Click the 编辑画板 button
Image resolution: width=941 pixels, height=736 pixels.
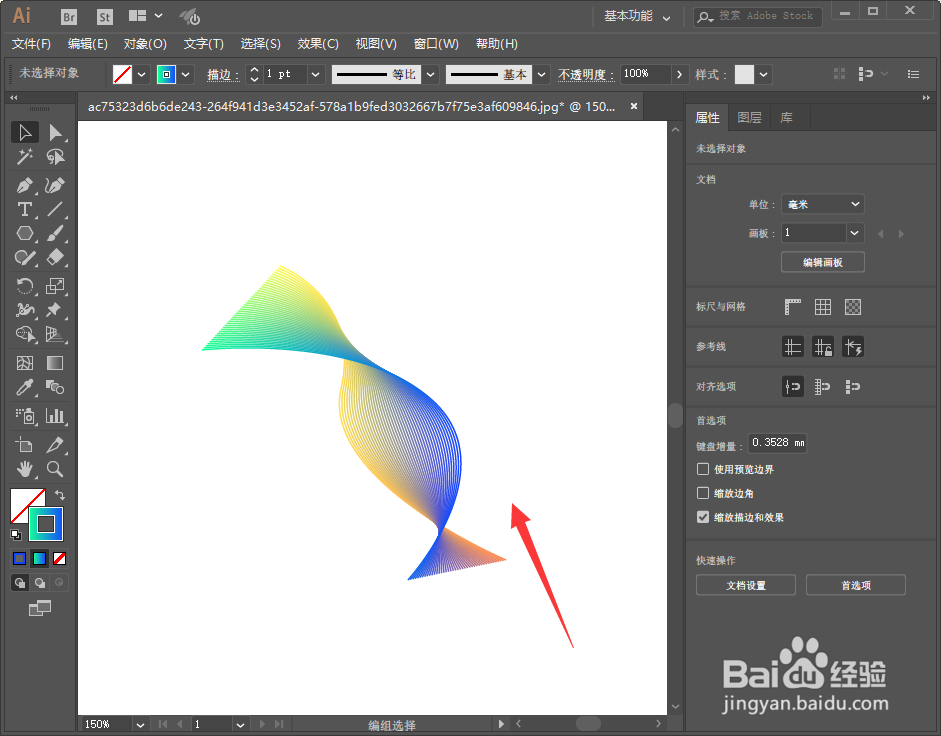(823, 262)
